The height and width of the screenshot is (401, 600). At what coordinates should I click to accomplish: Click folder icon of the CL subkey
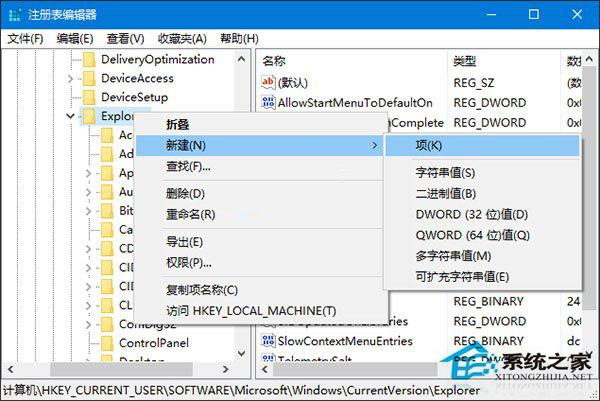107,305
